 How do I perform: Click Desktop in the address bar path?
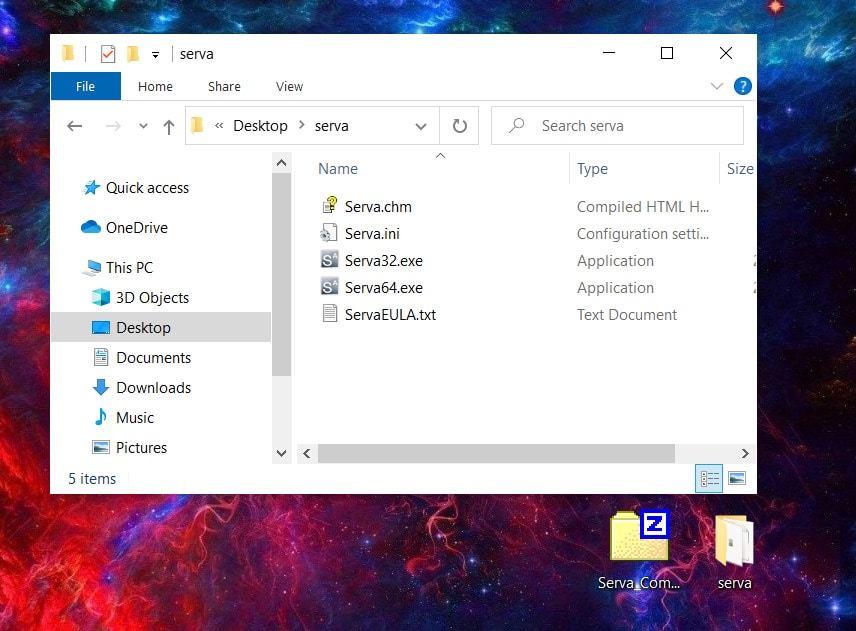[260, 126]
